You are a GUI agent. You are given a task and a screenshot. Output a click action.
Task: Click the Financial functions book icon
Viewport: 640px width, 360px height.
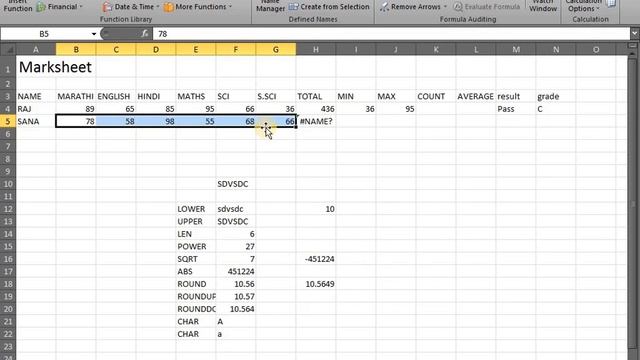click(41, 7)
